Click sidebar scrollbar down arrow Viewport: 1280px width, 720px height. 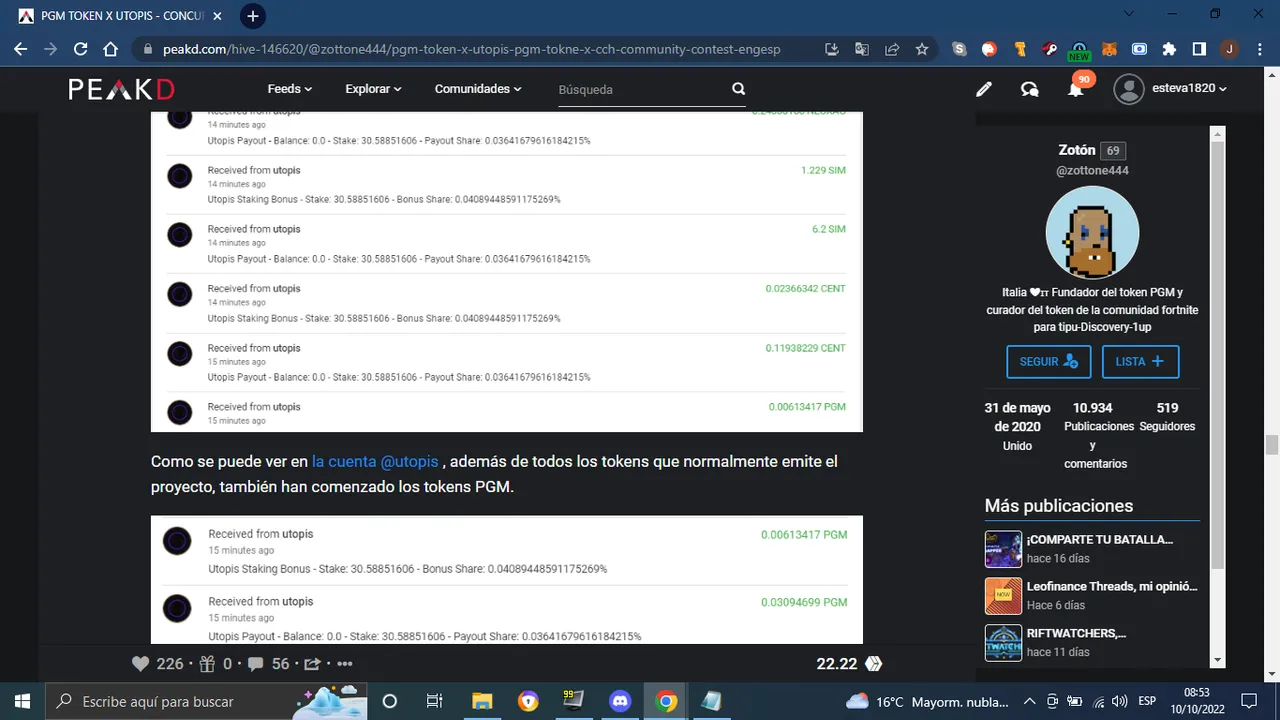click(1217, 660)
